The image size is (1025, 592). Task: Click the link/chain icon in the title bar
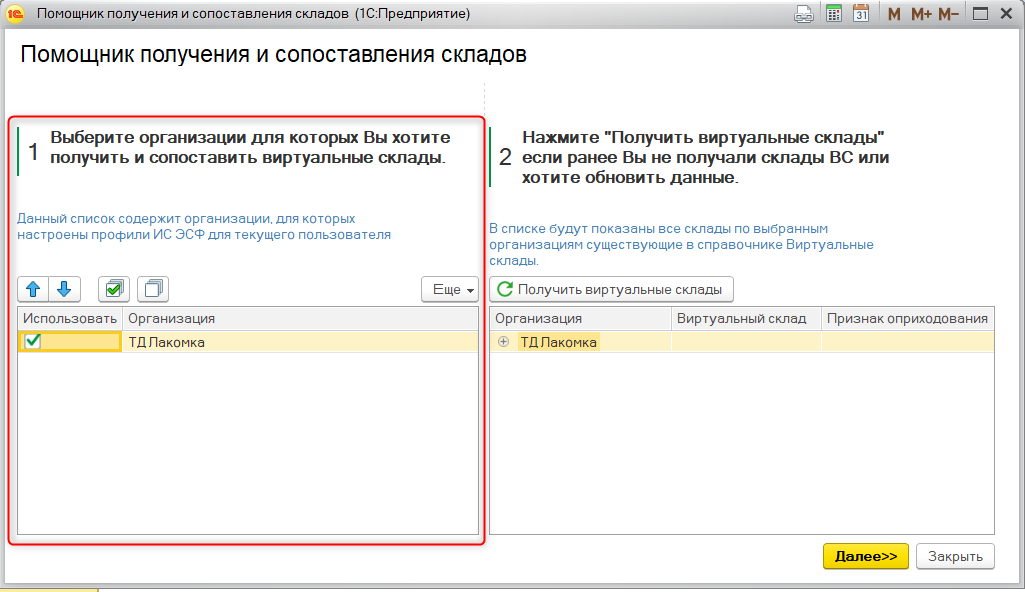click(804, 14)
